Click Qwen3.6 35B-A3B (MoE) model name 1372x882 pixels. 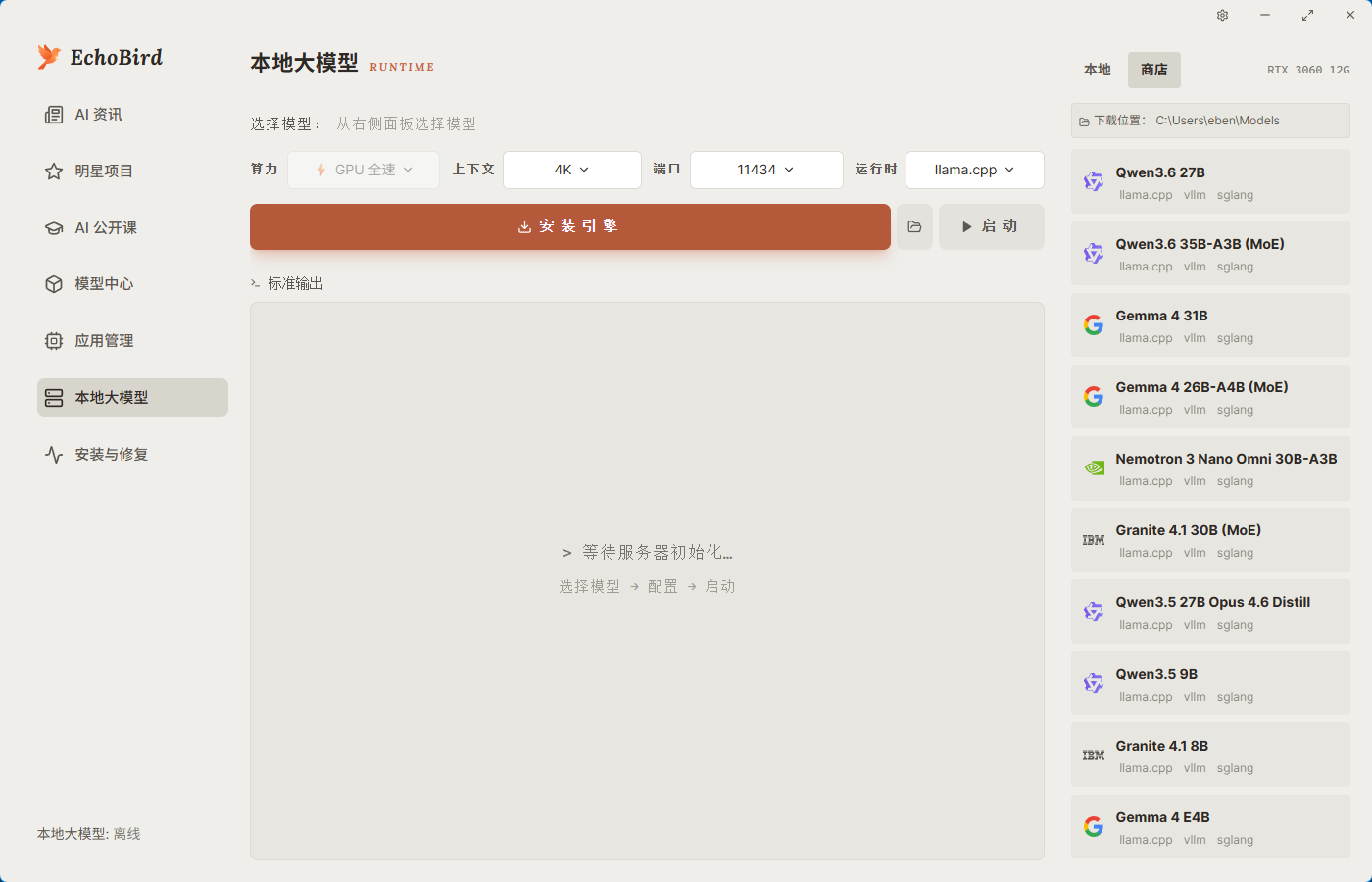(x=1200, y=244)
